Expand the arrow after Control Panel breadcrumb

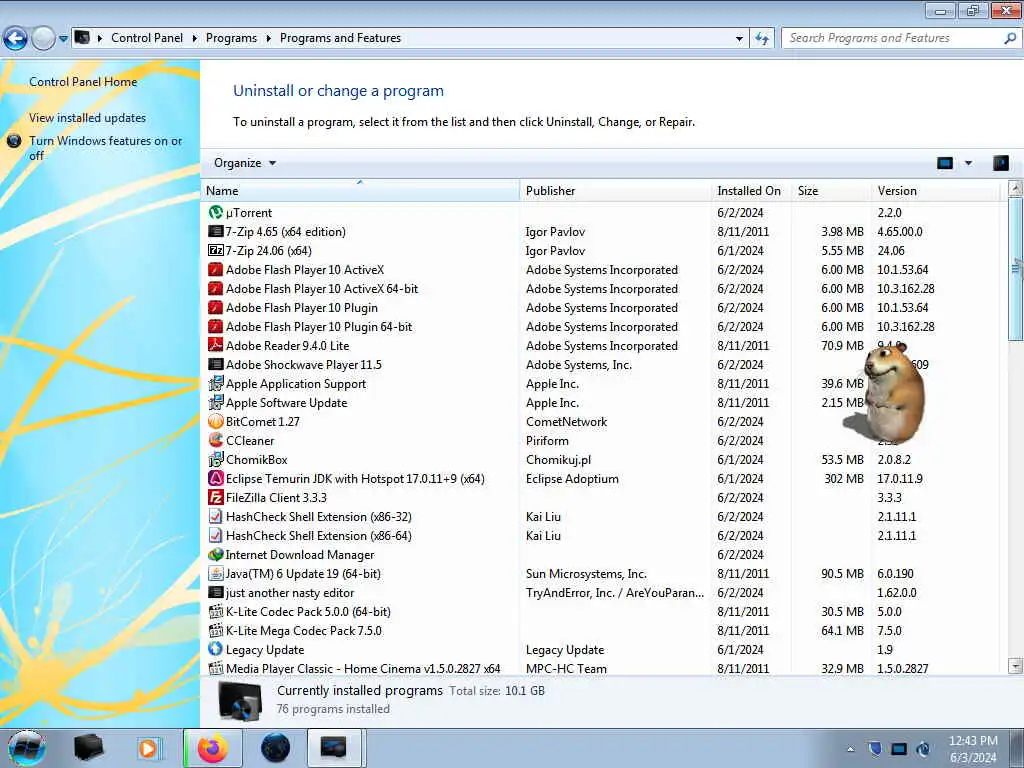tap(195, 39)
